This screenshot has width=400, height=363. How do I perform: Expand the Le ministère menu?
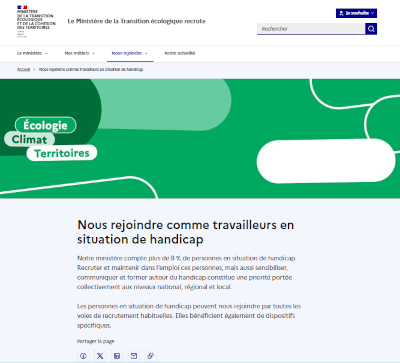point(32,53)
